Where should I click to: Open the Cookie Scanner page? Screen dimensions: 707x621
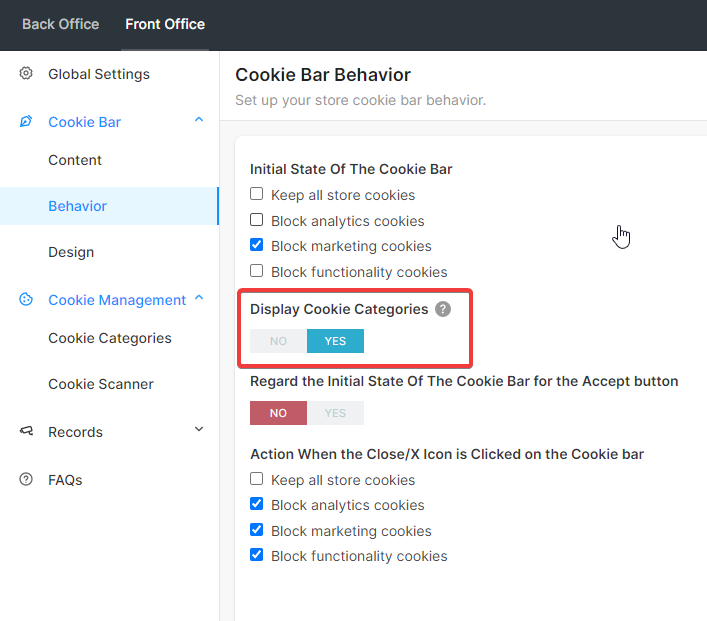click(x=101, y=384)
